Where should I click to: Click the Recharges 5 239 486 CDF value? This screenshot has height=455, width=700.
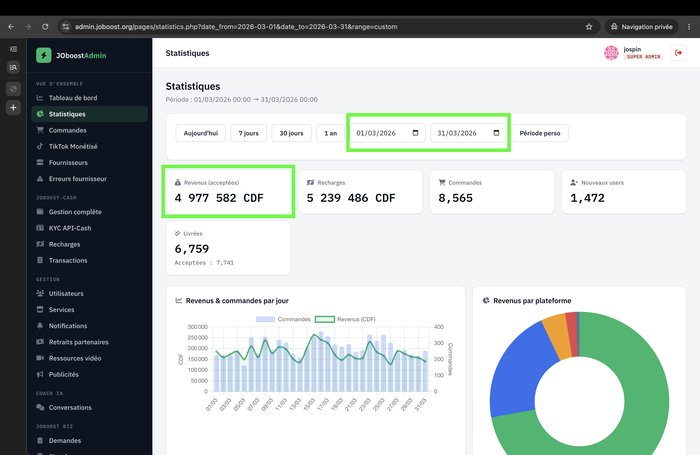pos(351,198)
